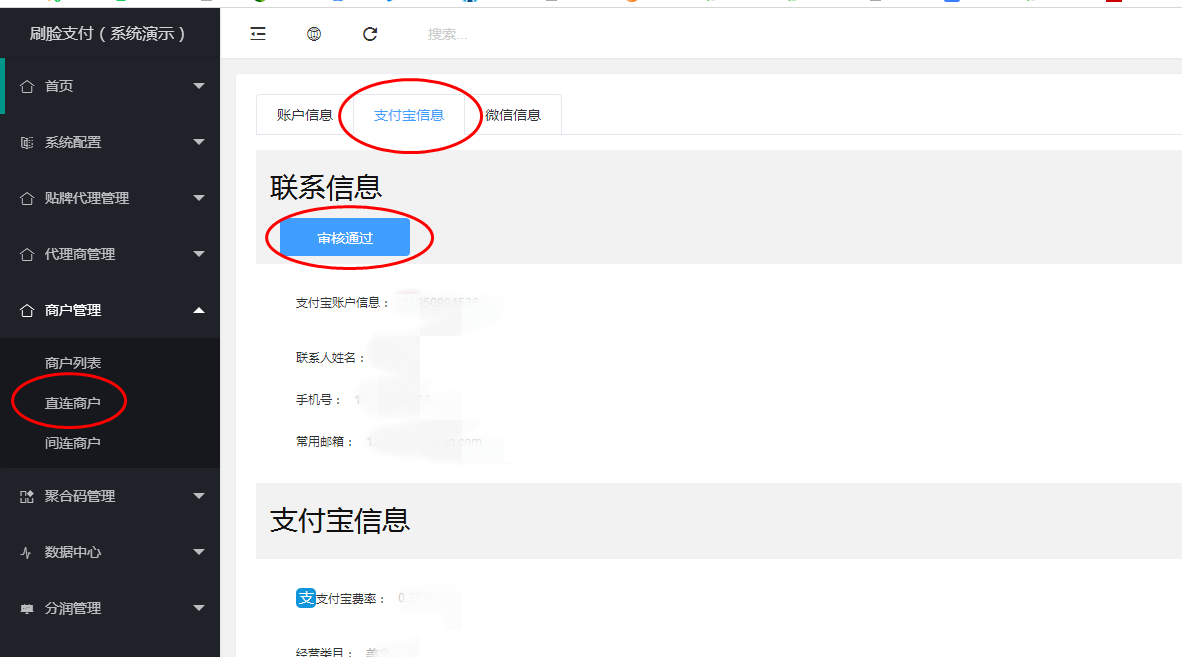Click the icon beside 贴牌代理管理
The width and height of the screenshot is (1182, 657).
[x=27, y=198]
